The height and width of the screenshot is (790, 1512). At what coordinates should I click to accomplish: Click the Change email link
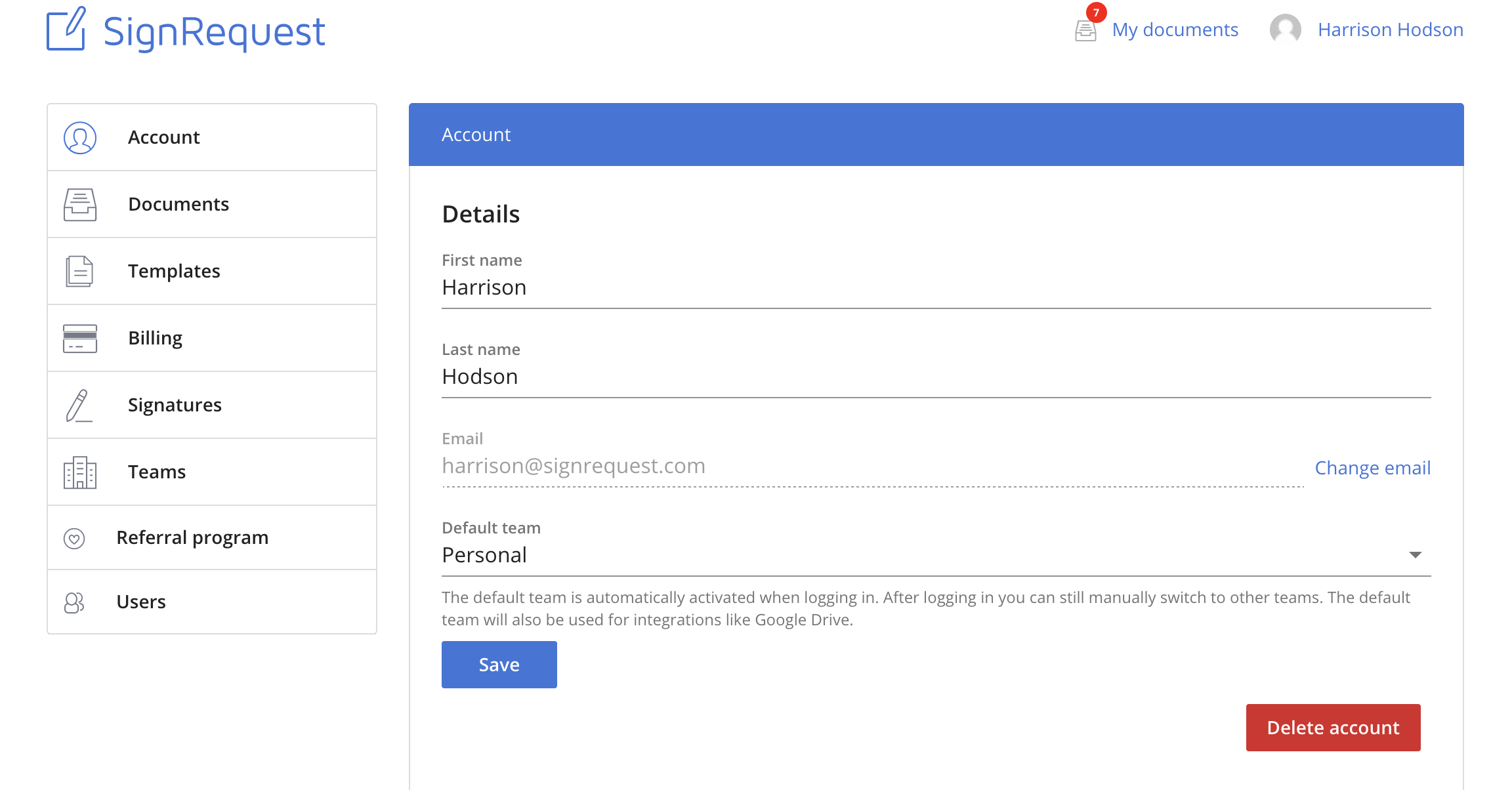pyautogui.click(x=1373, y=468)
